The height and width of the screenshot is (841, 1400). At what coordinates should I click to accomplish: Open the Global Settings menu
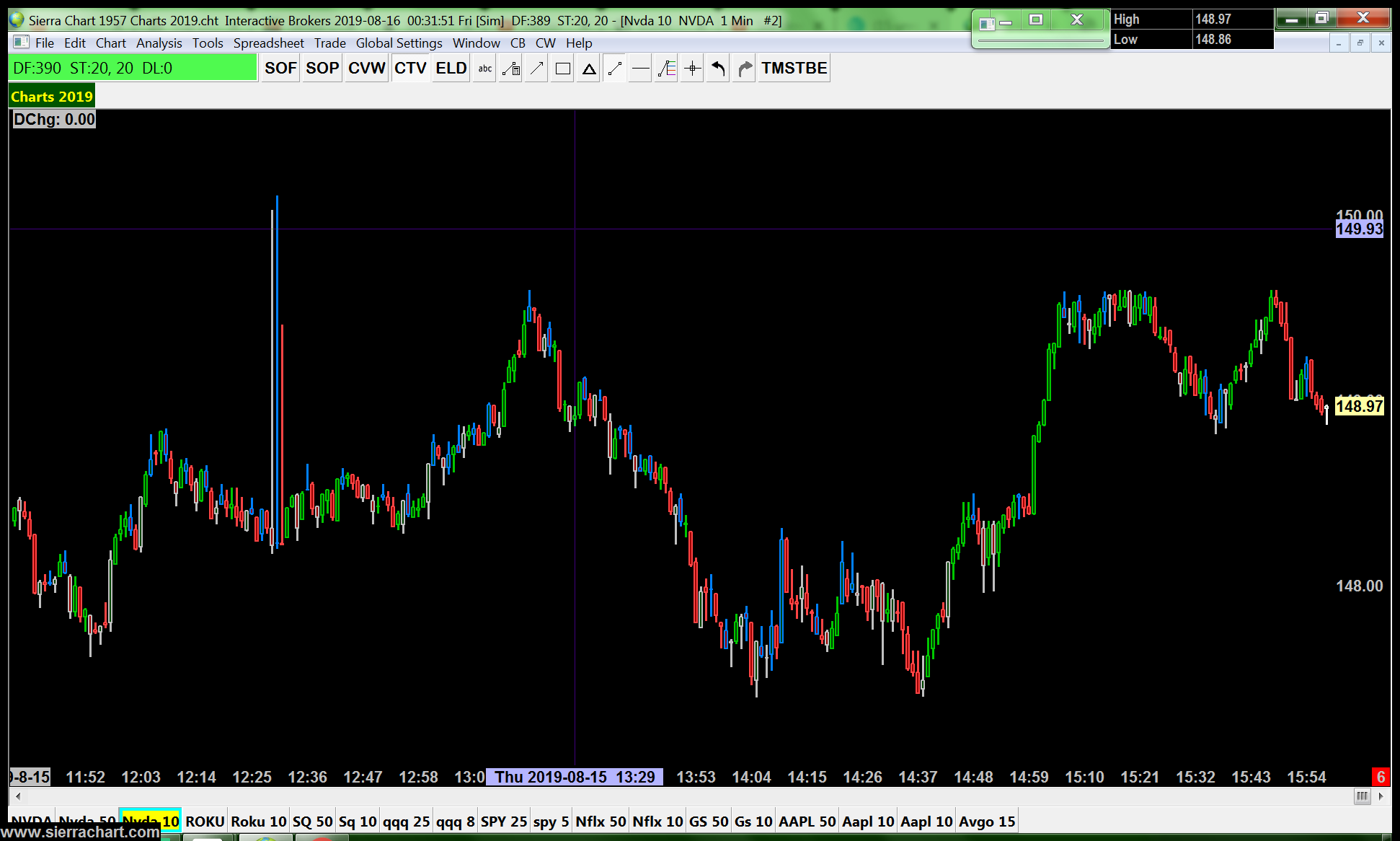399,43
